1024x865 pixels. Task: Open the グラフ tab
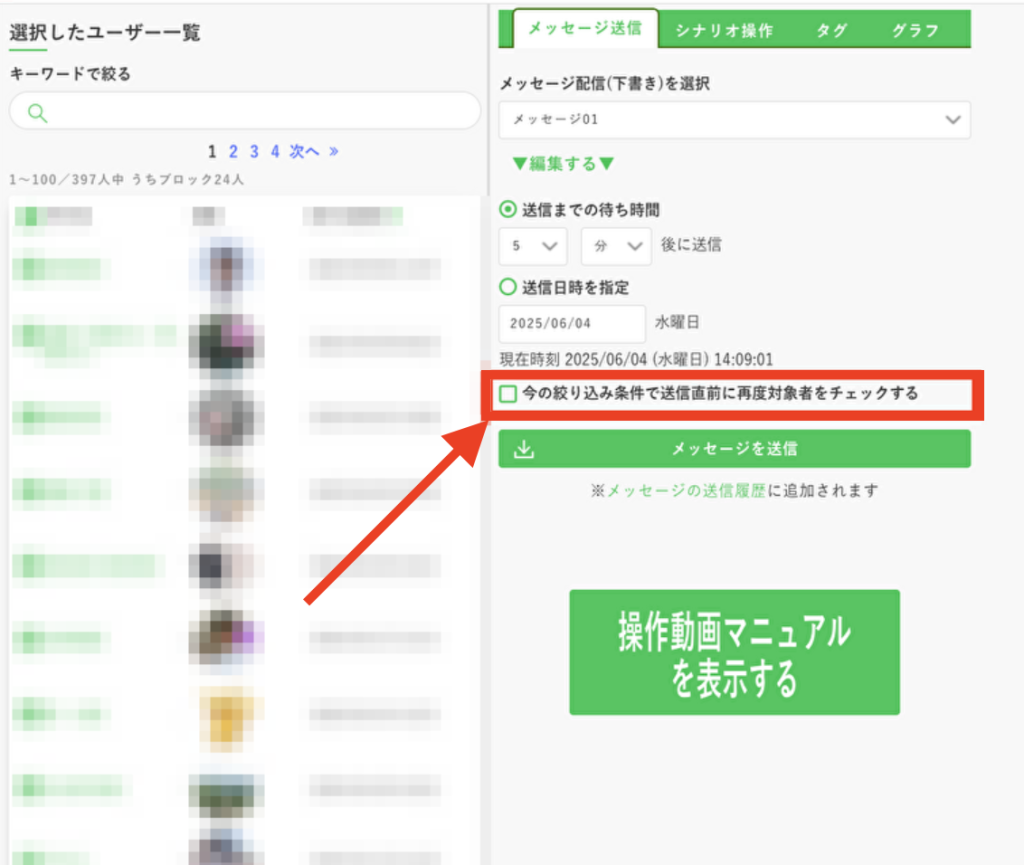(916, 30)
